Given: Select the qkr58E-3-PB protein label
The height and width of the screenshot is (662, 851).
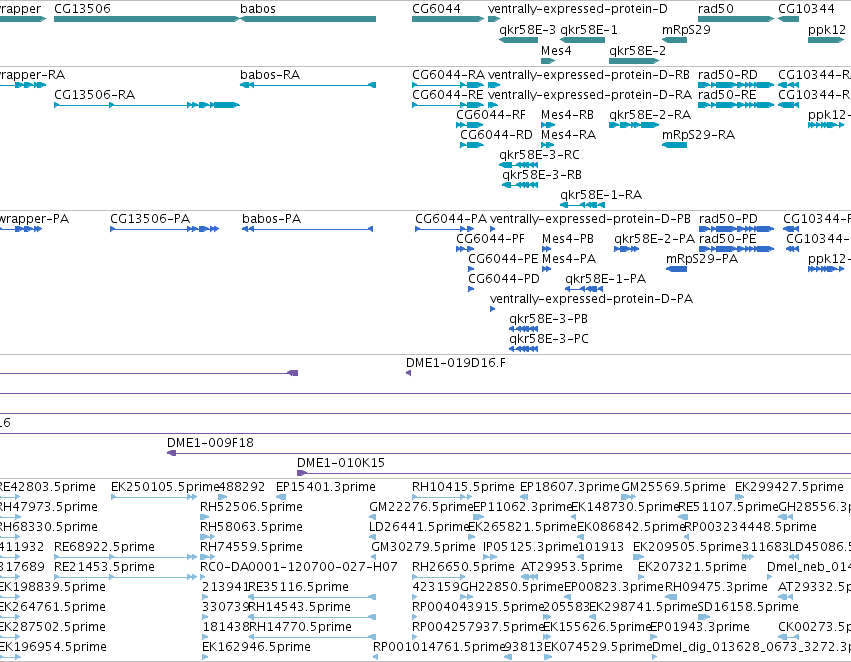Looking at the screenshot, I should coord(549,320).
